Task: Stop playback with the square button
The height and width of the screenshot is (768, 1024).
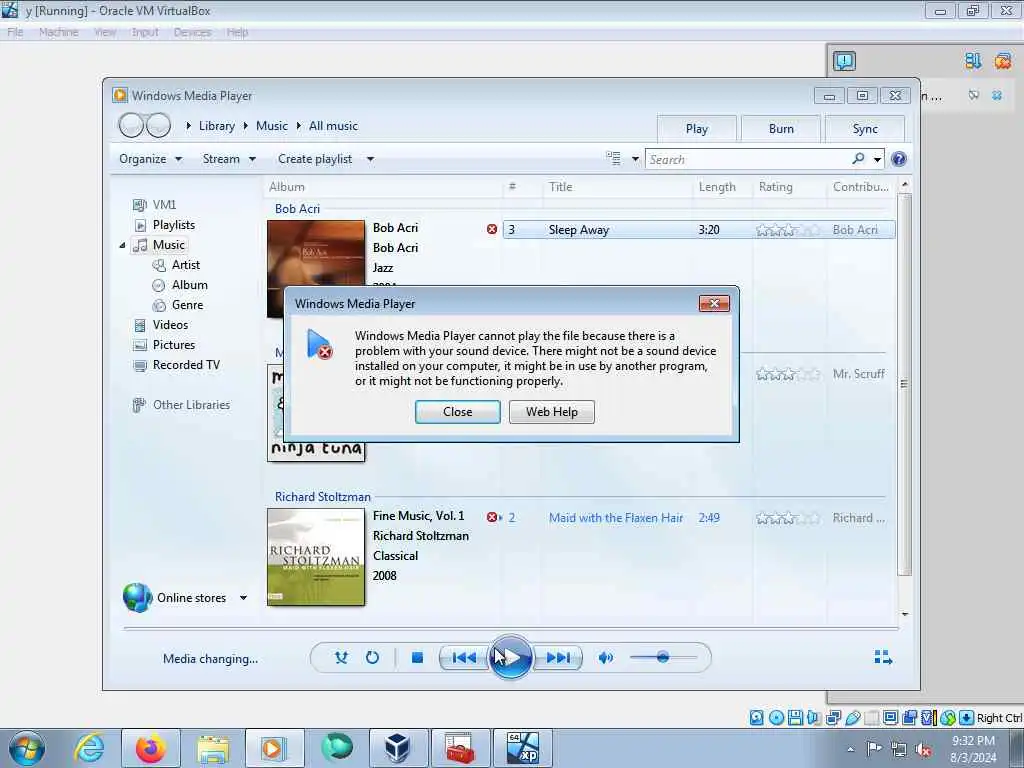Action: click(417, 658)
